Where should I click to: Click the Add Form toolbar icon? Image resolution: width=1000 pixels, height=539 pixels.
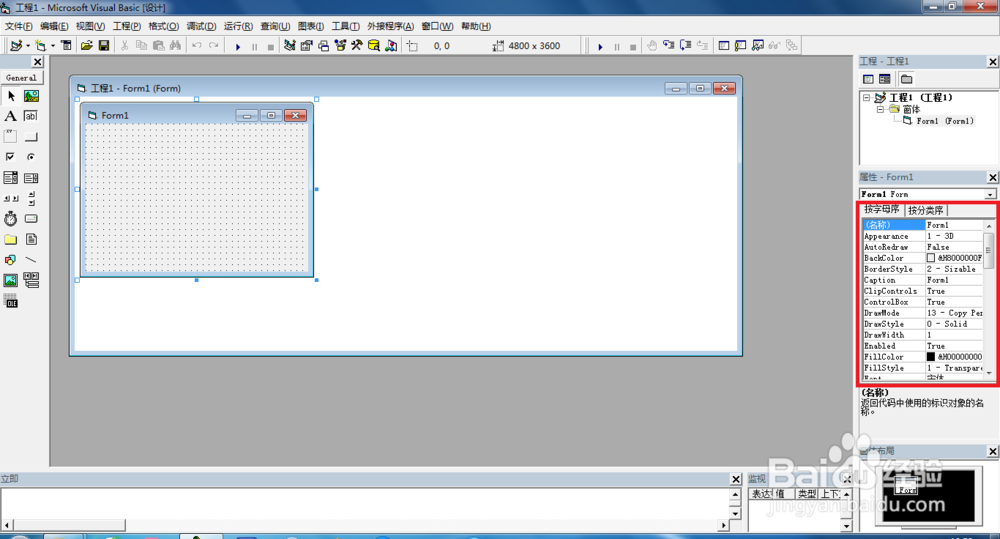click(x=41, y=45)
